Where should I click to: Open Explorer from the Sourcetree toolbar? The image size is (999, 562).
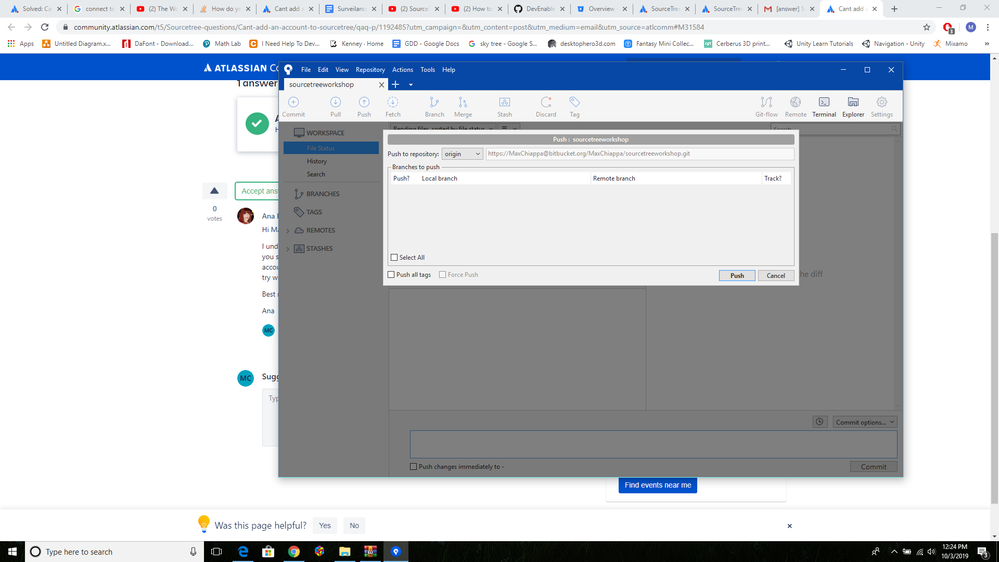click(853, 106)
